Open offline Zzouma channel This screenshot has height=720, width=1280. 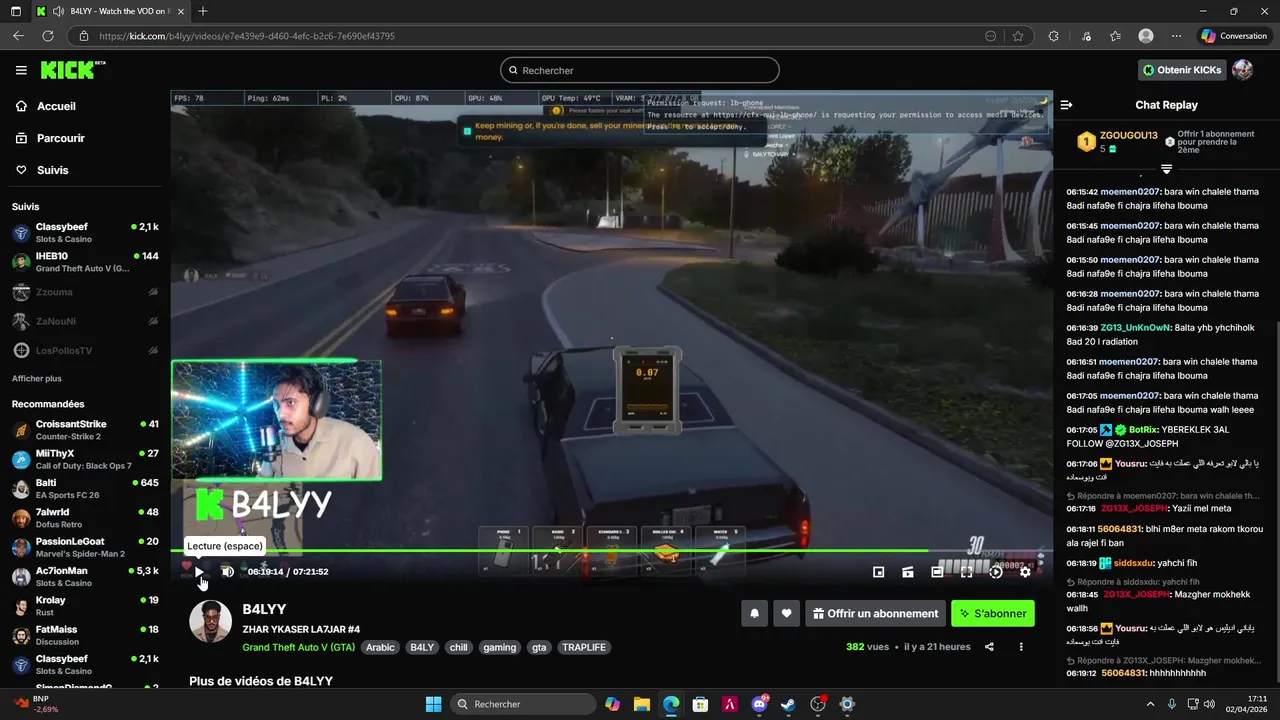85,292
